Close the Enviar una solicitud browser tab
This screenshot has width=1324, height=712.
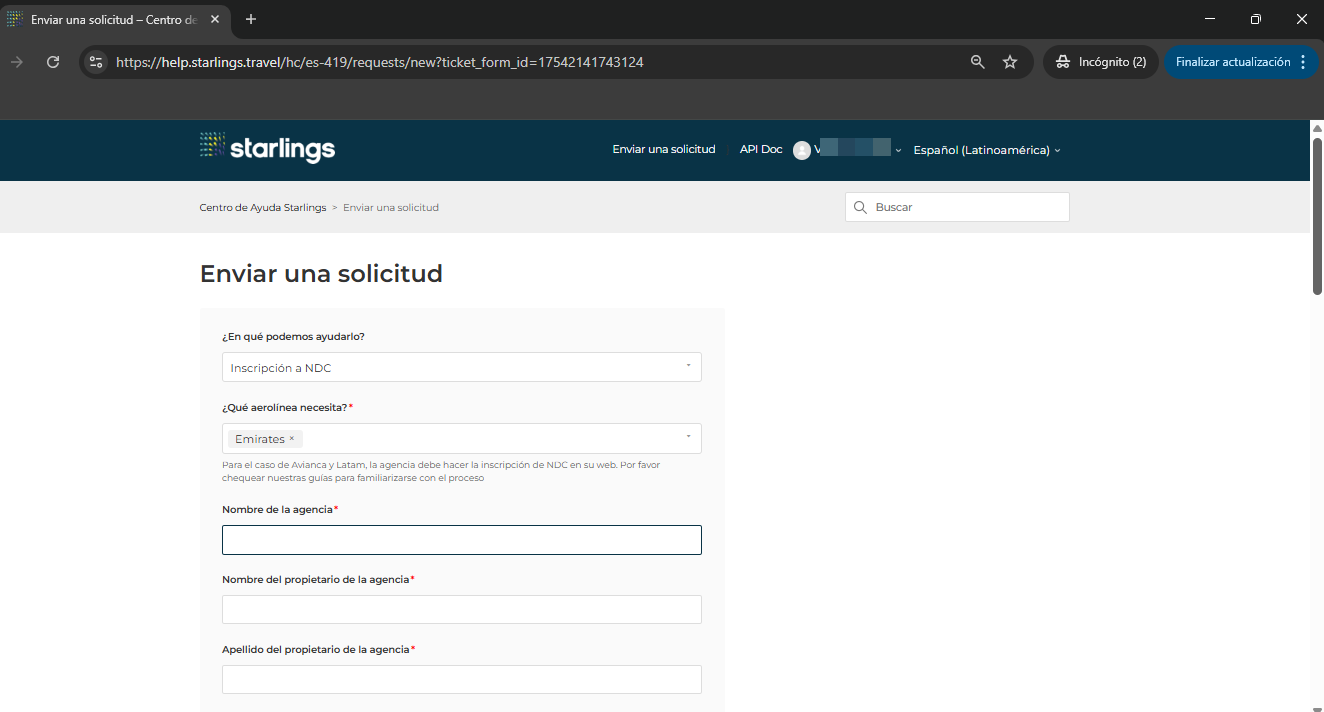click(x=215, y=19)
